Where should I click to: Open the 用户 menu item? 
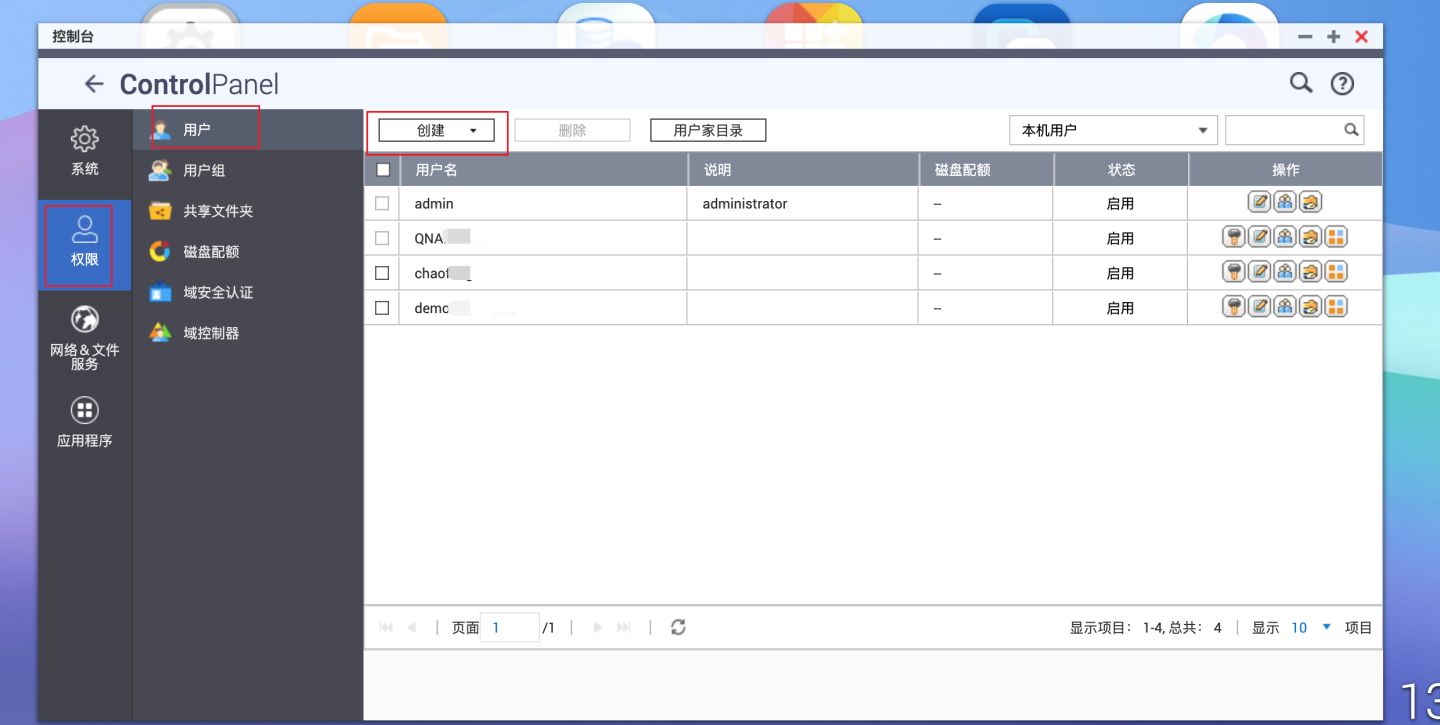coord(247,130)
